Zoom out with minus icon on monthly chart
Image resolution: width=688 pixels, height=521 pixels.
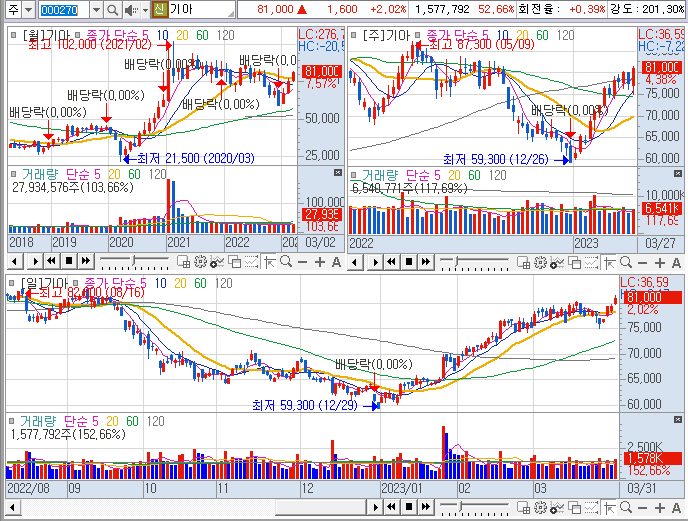tap(302, 262)
